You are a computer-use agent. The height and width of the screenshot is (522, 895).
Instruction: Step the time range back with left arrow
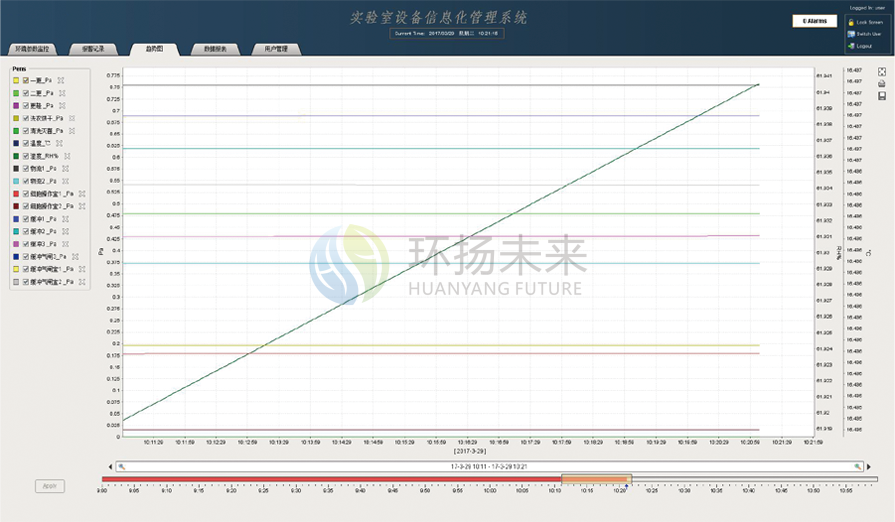coord(110,467)
